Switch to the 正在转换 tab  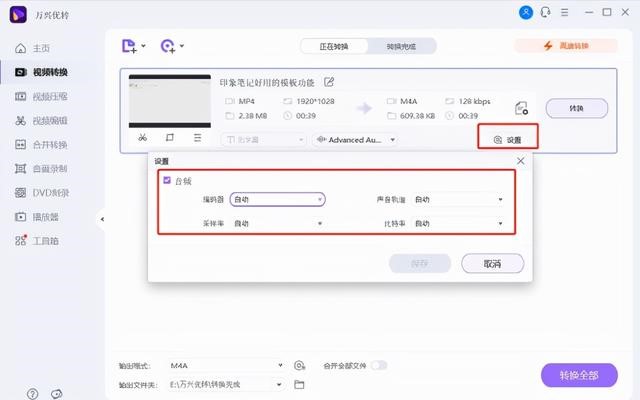coord(334,46)
